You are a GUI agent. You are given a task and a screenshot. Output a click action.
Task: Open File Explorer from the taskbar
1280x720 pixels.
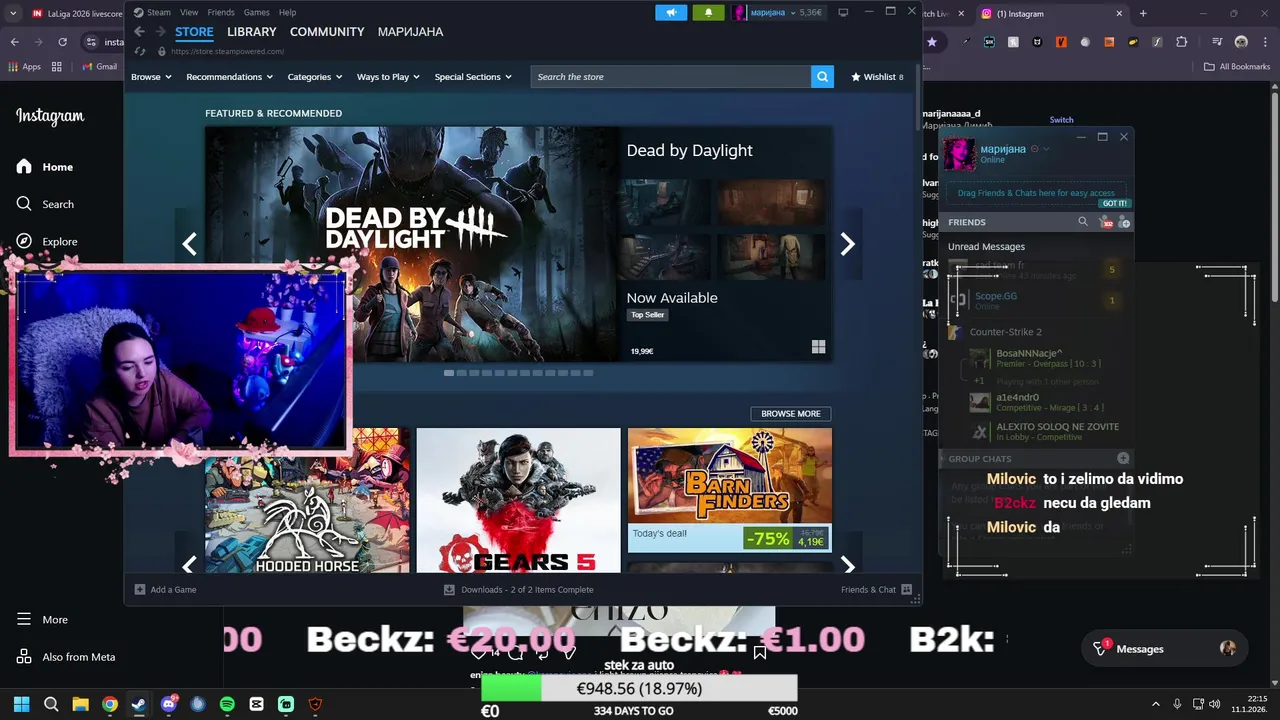[x=80, y=704]
